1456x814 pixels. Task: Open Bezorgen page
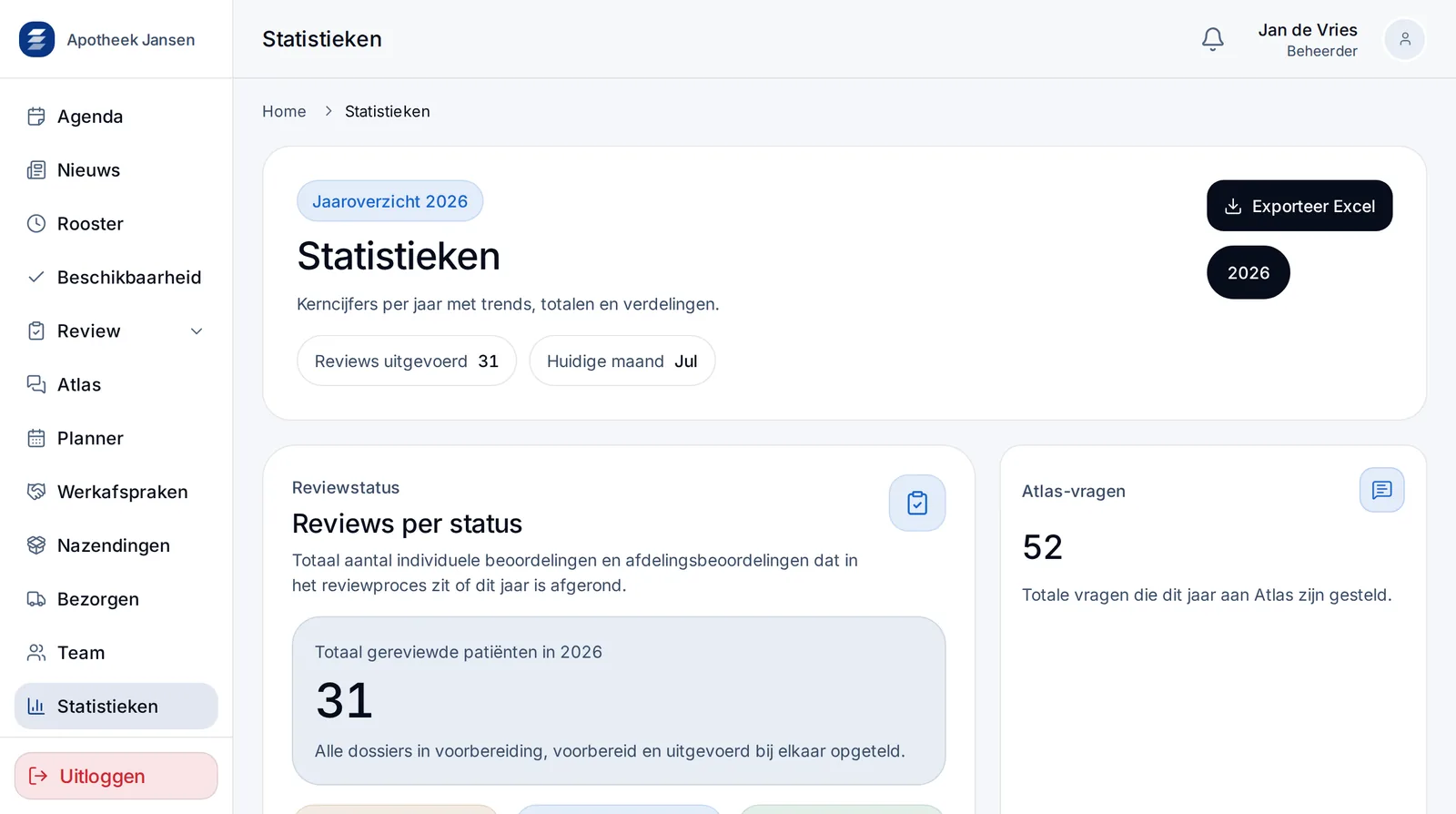[116, 599]
